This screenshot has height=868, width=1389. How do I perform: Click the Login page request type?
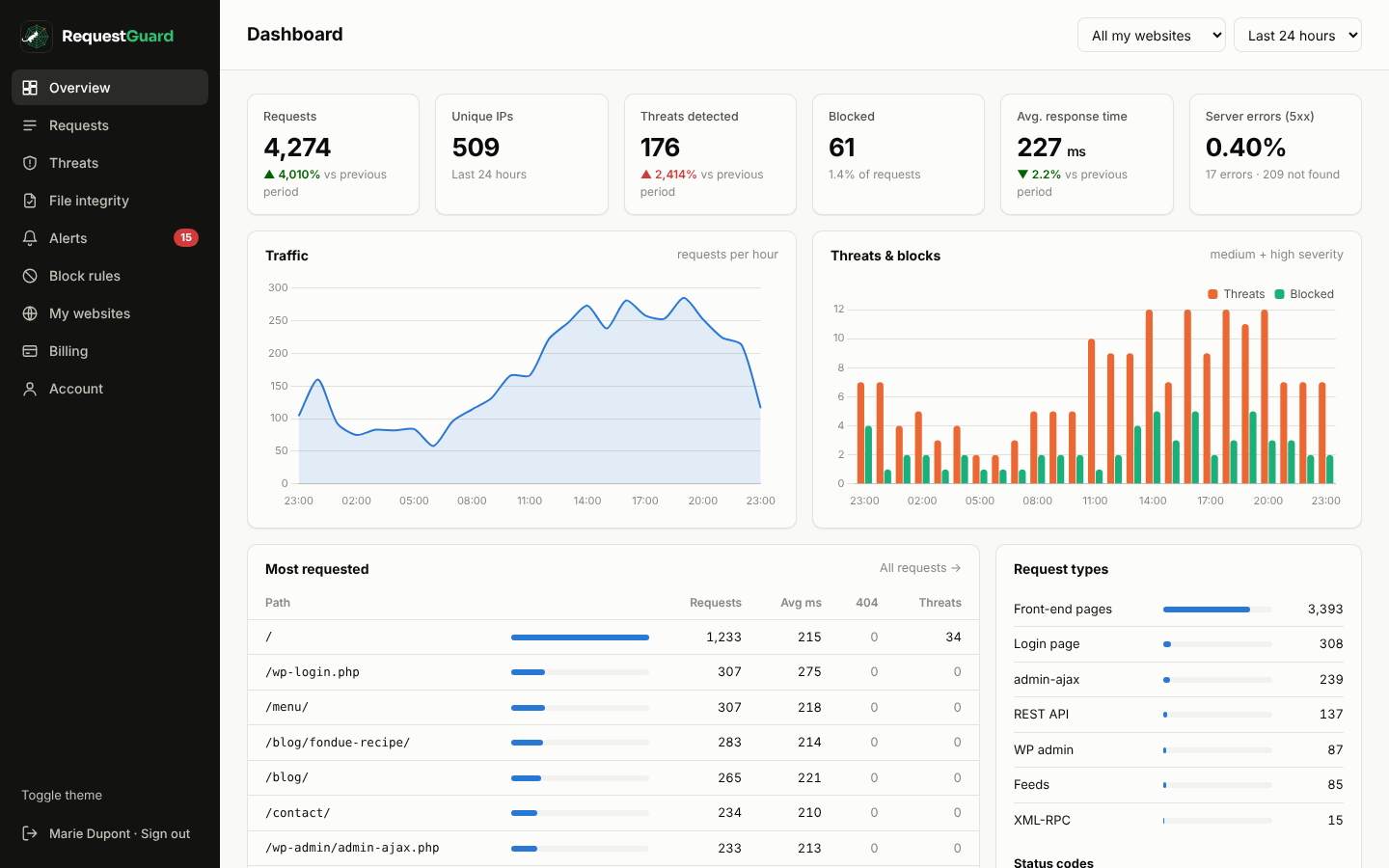pyautogui.click(x=1047, y=644)
